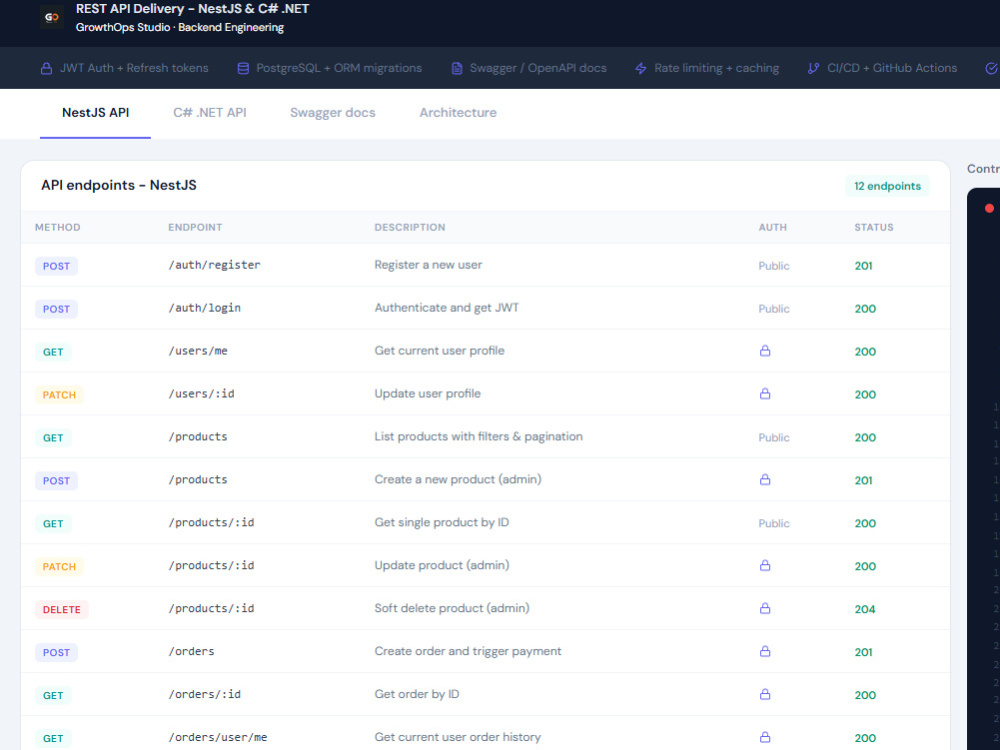
Task: Click the /orders/user/me endpoint text
Action: pyautogui.click(x=218, y=737)
